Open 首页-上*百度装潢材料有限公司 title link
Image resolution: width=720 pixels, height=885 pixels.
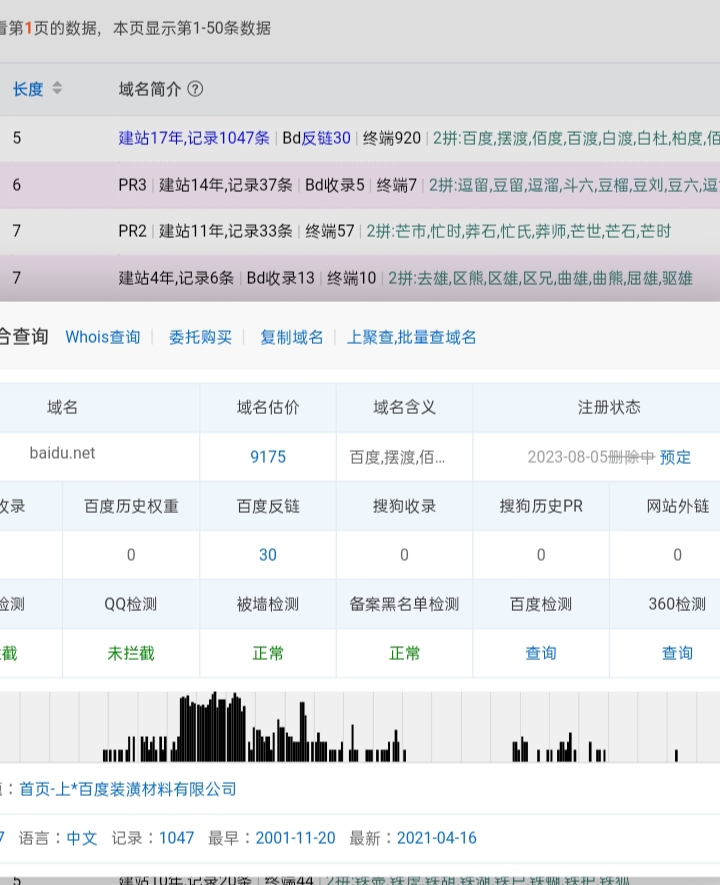(x=128, y=789)
